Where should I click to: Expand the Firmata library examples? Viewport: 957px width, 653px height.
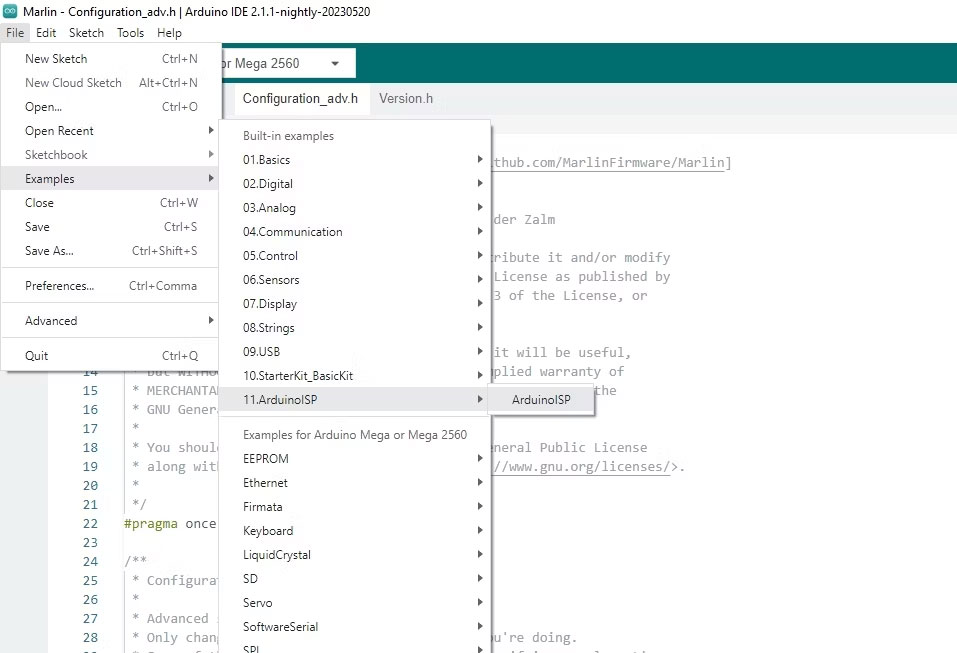(x=355, y=507)
